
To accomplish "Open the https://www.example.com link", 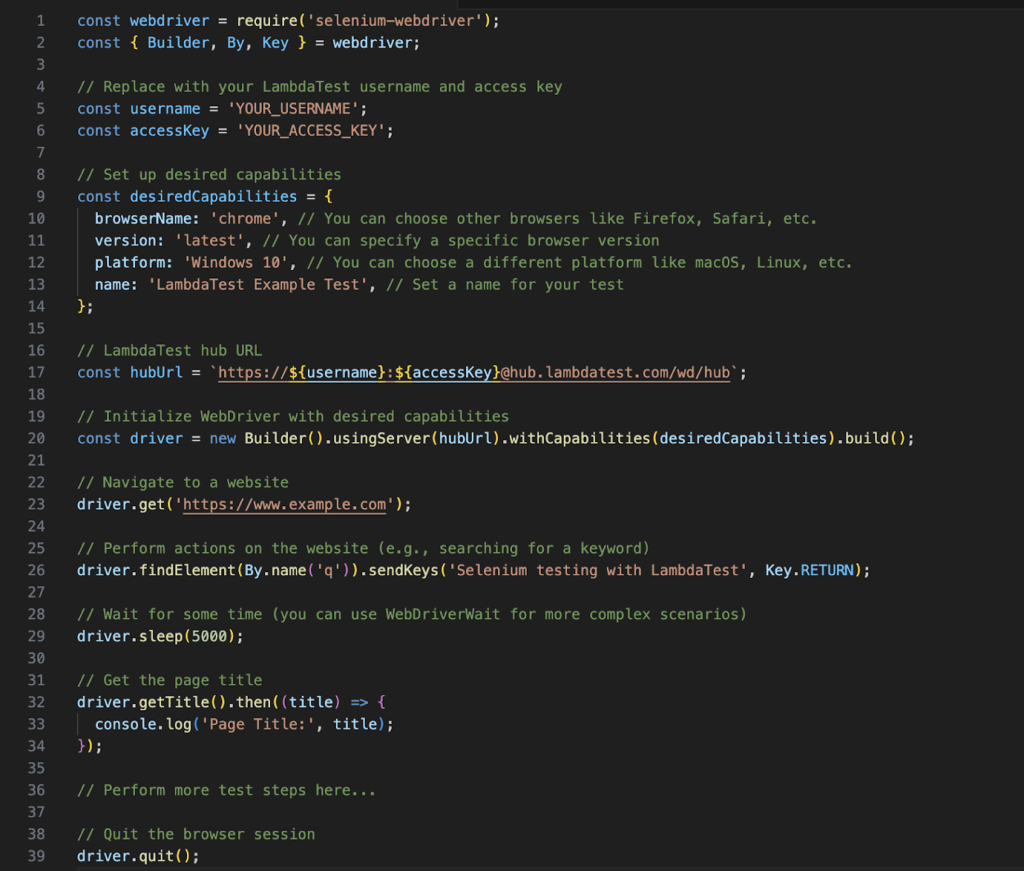I will pos(284,504).
